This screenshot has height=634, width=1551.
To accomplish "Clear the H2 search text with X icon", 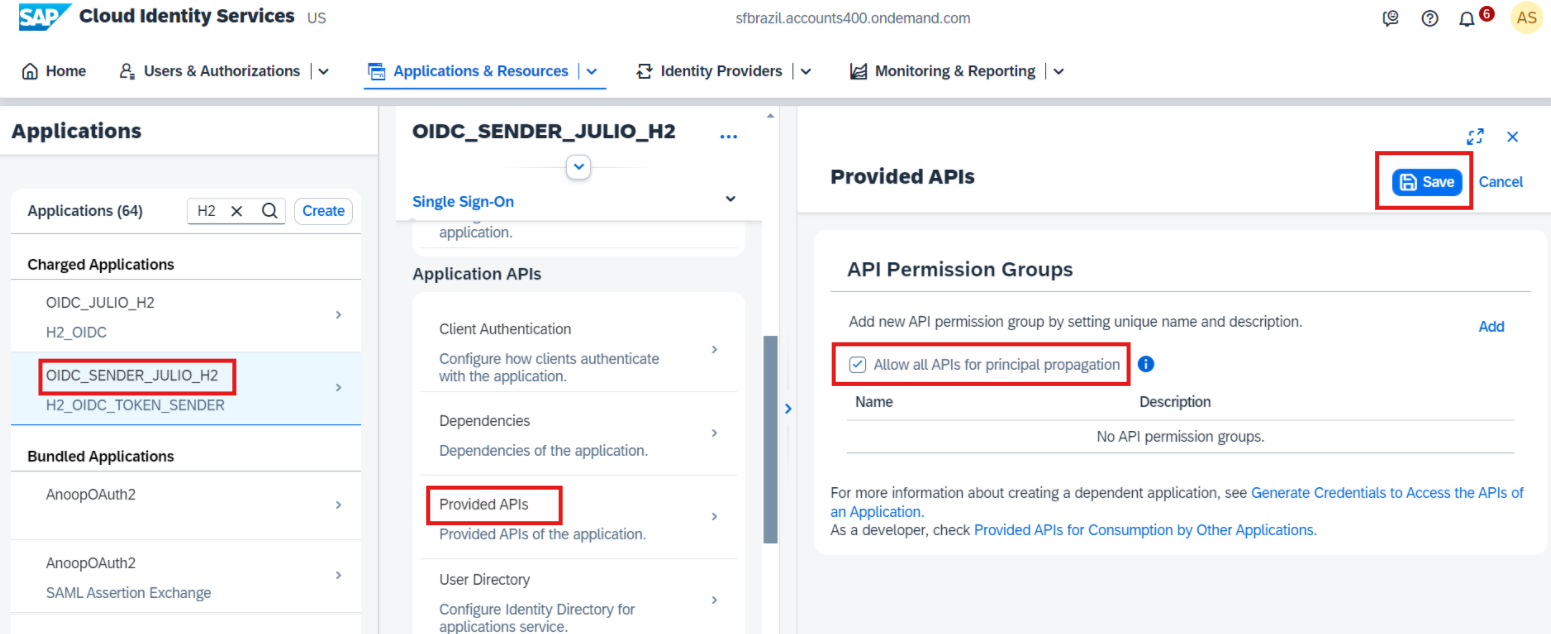I will tap(237, 211).
